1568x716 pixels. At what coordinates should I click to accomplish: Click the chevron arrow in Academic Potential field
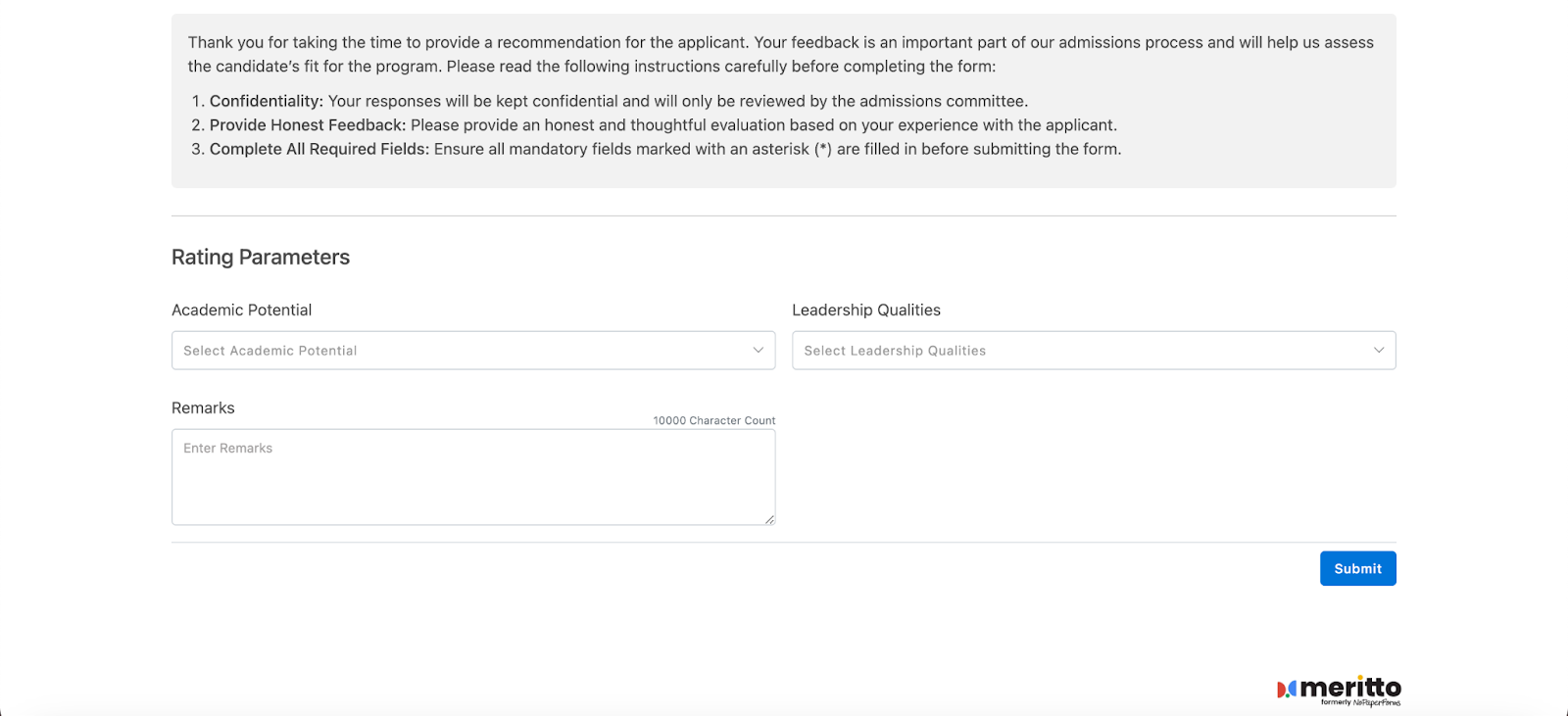tap(758, 351)
